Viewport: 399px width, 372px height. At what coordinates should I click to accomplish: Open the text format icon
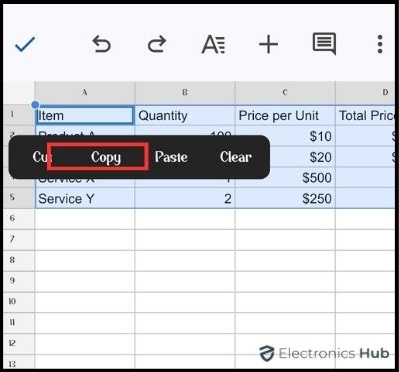coord(213,44)
